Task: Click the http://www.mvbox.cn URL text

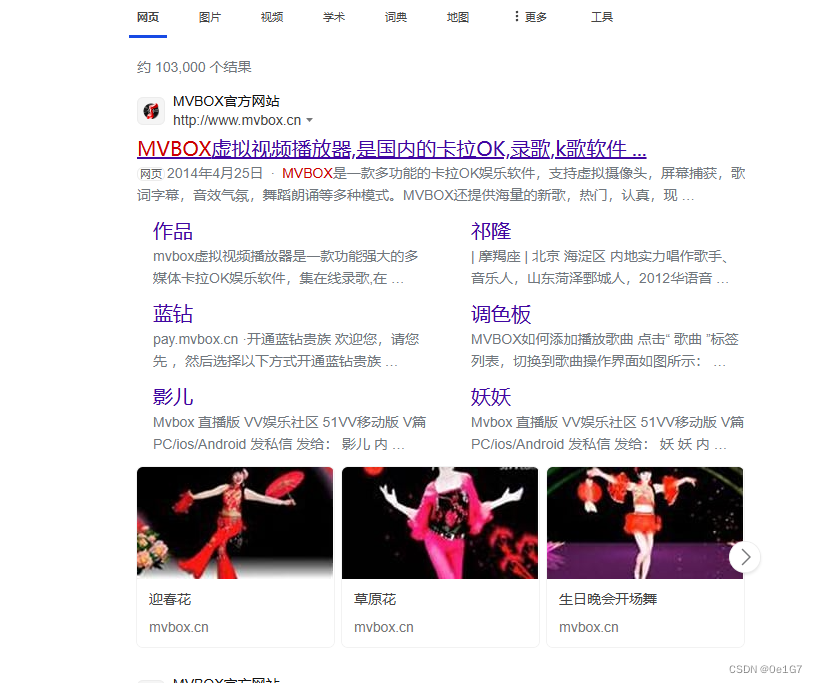Action: [237, 120]
